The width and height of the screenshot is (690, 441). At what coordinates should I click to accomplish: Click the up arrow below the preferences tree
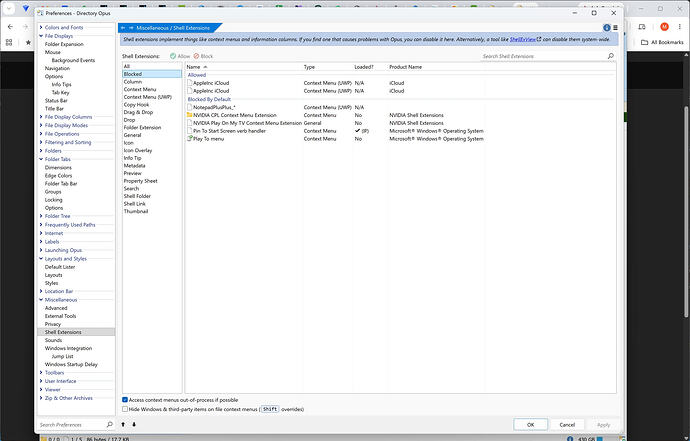[123, 424]
